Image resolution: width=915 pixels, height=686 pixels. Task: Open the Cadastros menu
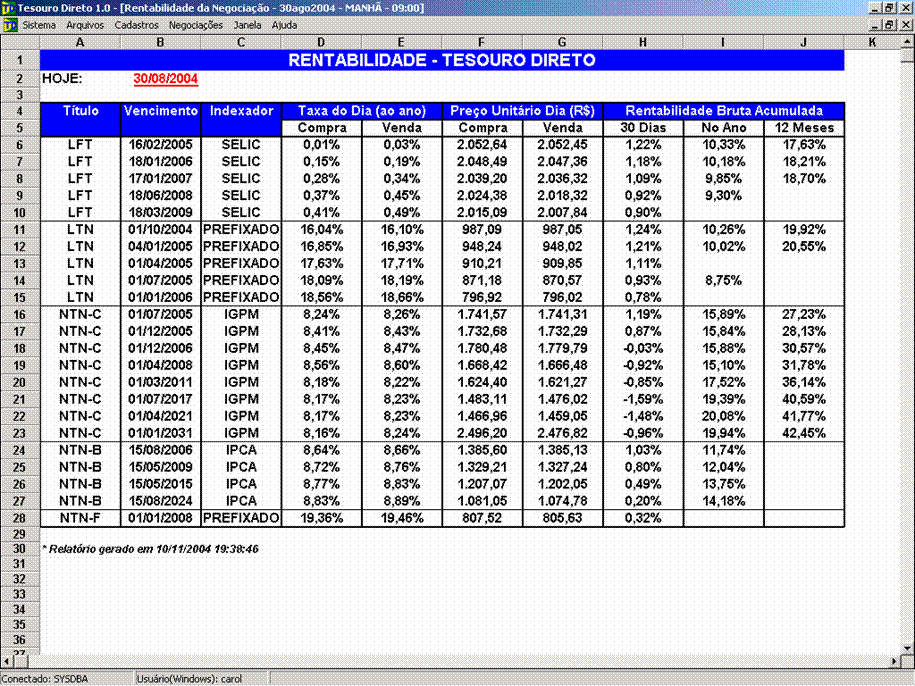click(136, 24)
